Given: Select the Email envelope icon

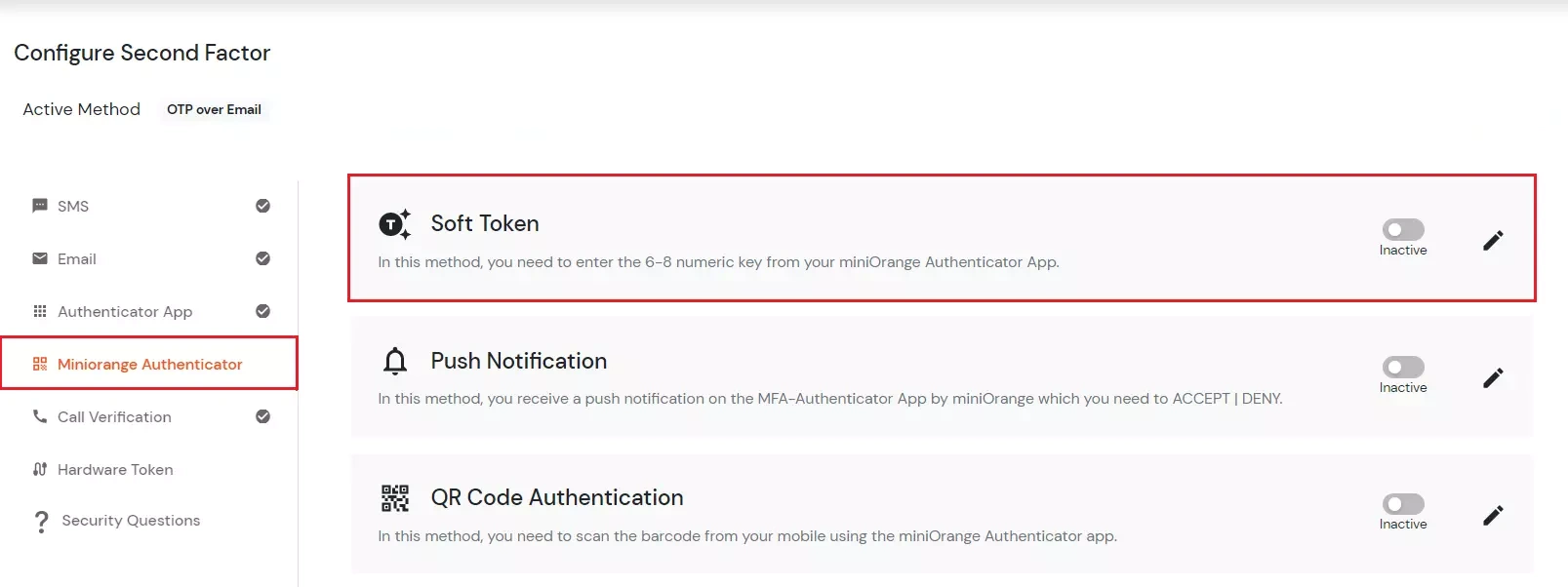Looking at the screenshot, I should pyautogui.click(x=39, y=258).
